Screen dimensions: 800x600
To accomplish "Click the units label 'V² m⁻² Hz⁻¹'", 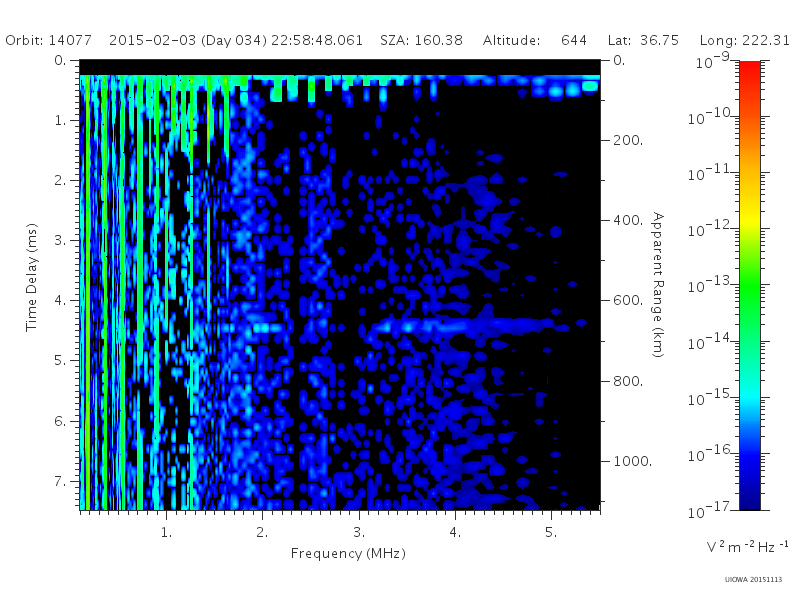I will 747,547.
